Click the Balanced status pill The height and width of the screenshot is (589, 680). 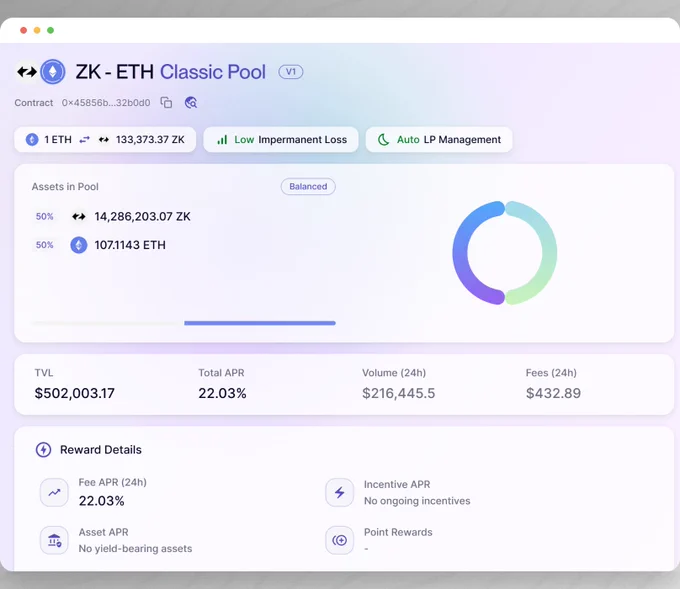[308, 187]
